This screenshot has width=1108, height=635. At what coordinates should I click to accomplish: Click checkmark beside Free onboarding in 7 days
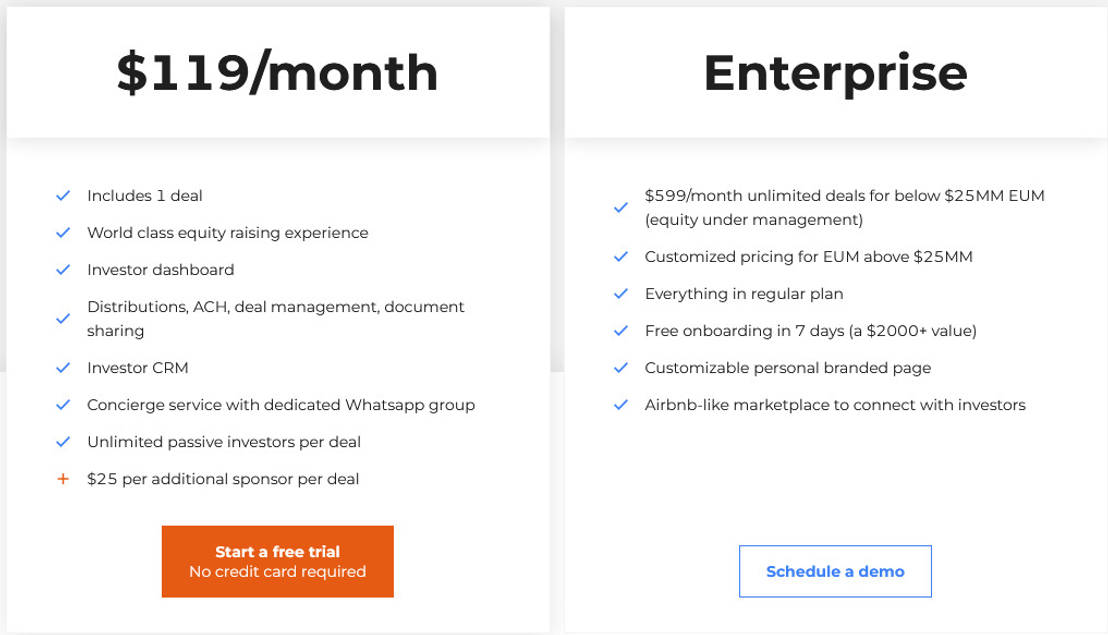click(621, 331)
